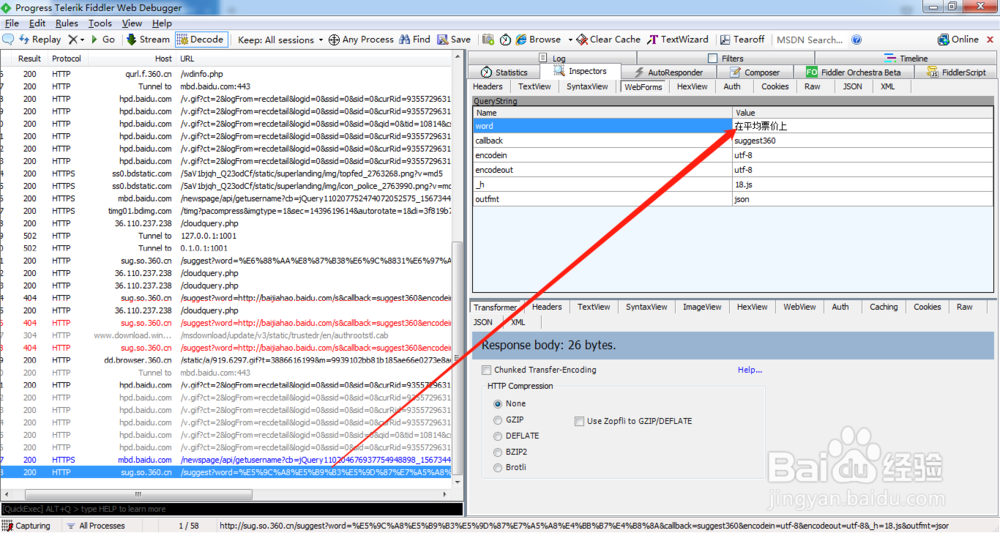
Task: Select the www.download.win... 304 session
Action: click(x=226, y=335)
